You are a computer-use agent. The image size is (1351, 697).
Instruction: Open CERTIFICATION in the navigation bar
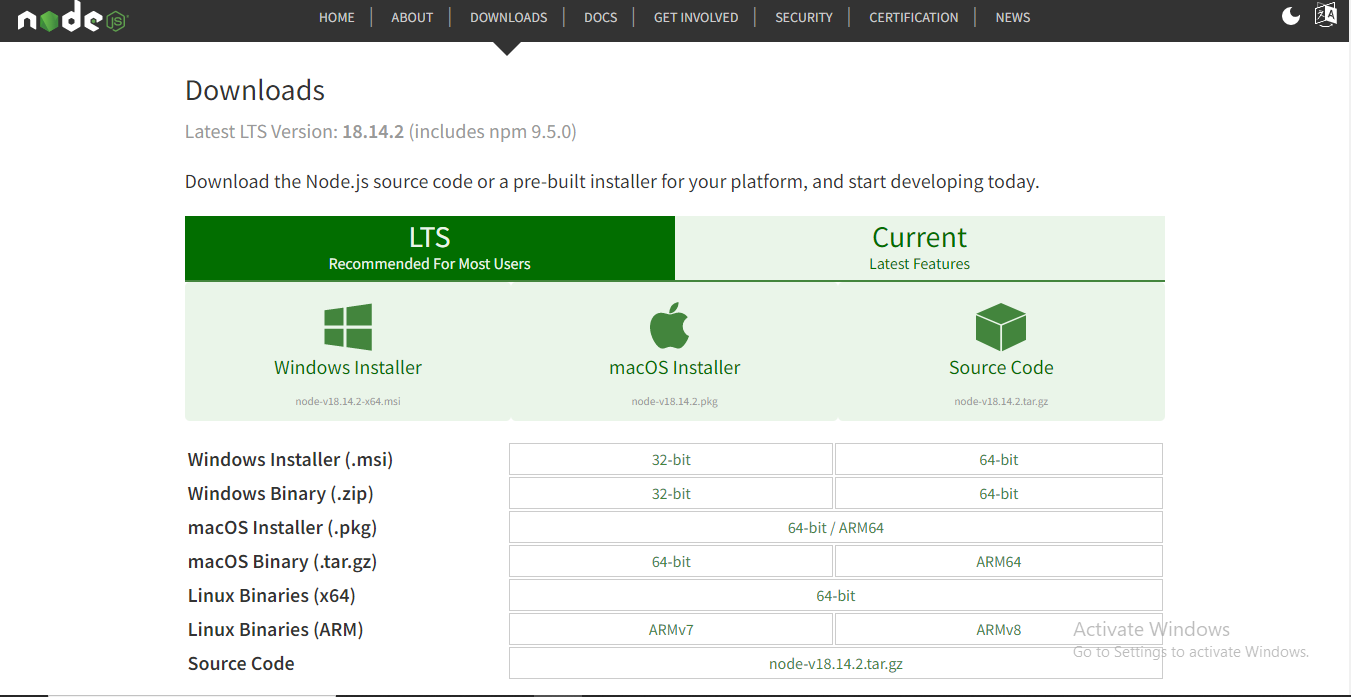click(x=914, y=17)
